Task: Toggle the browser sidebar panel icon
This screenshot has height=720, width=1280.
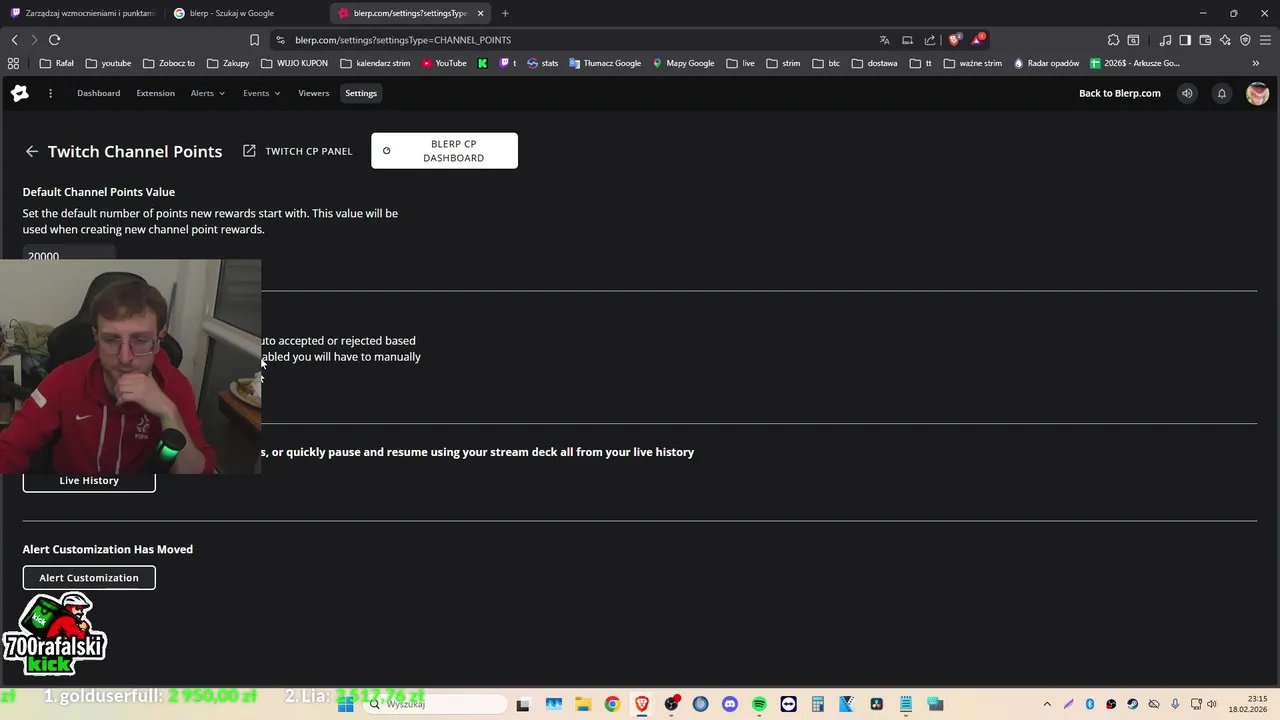Action: [x=1185, y=40]
